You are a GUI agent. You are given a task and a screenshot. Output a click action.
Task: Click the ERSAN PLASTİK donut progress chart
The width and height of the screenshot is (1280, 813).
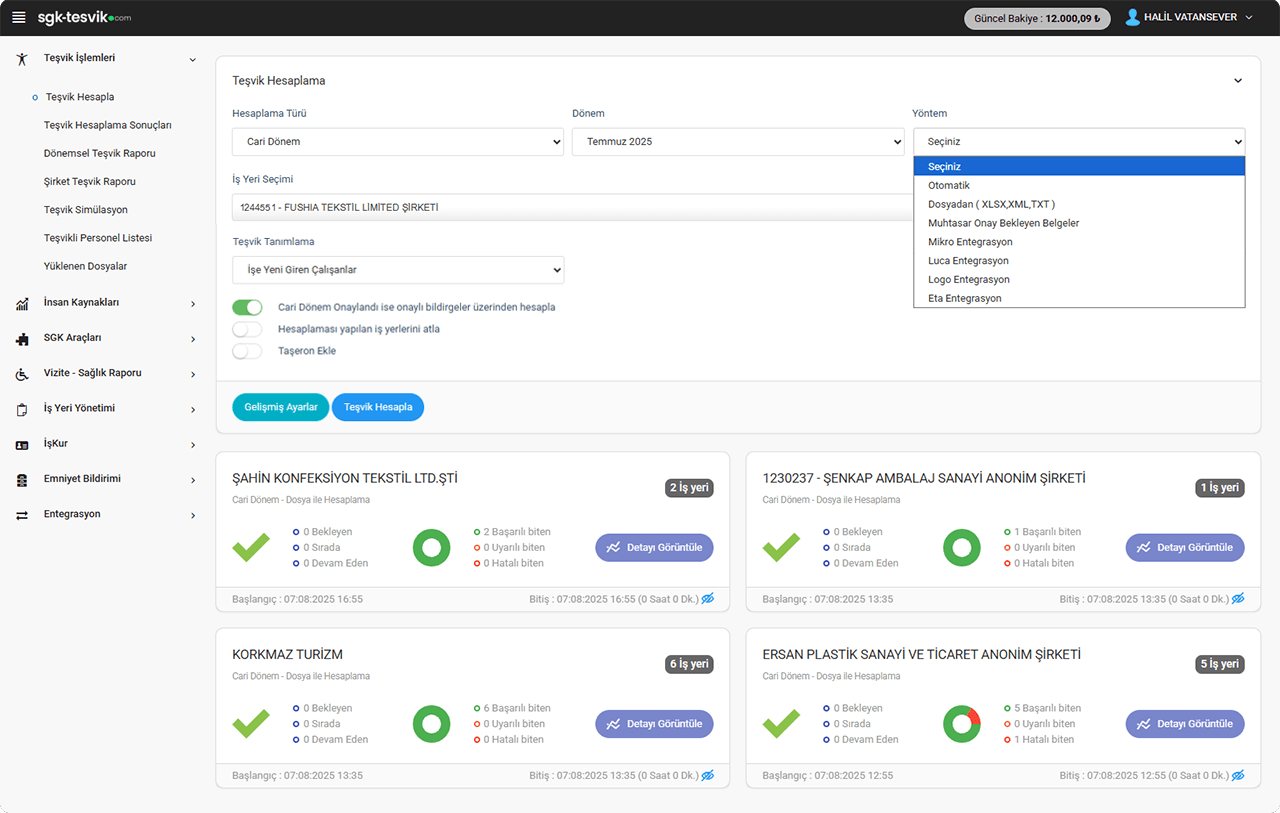click(962, 724)
